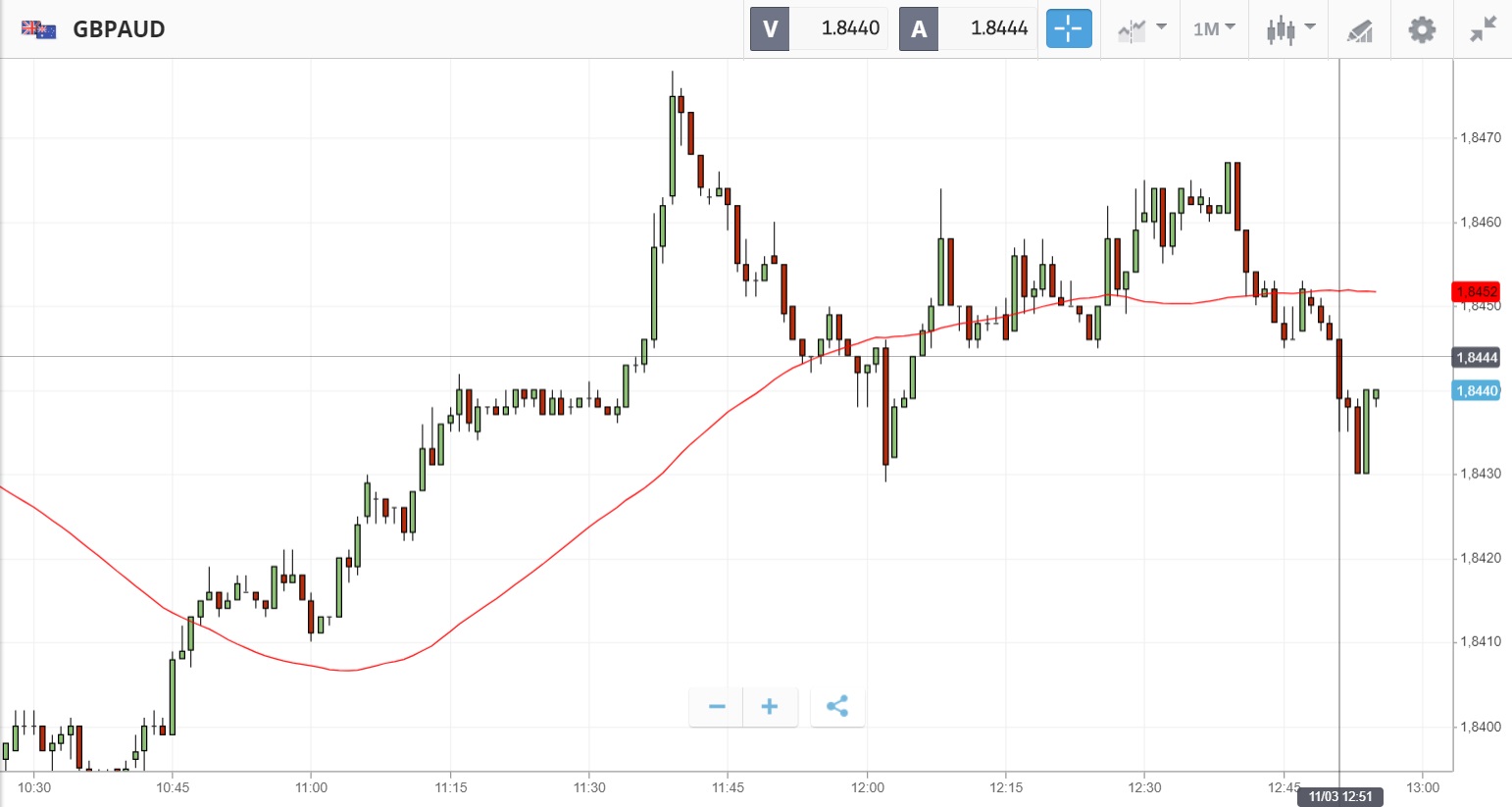This screenshot has height=807, width=1512.
Task: Open the candlestick chart type dropdown
Action: pos(1289,29)
